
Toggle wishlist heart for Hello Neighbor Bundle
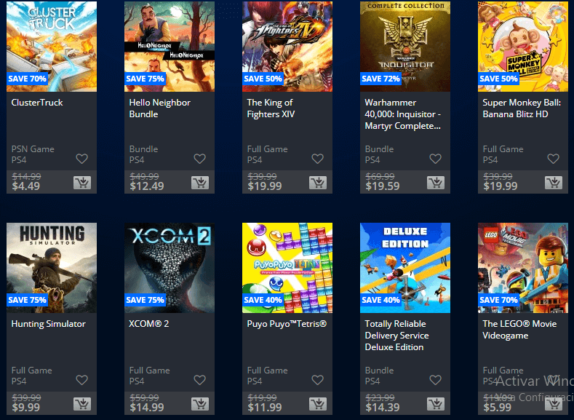200,159
